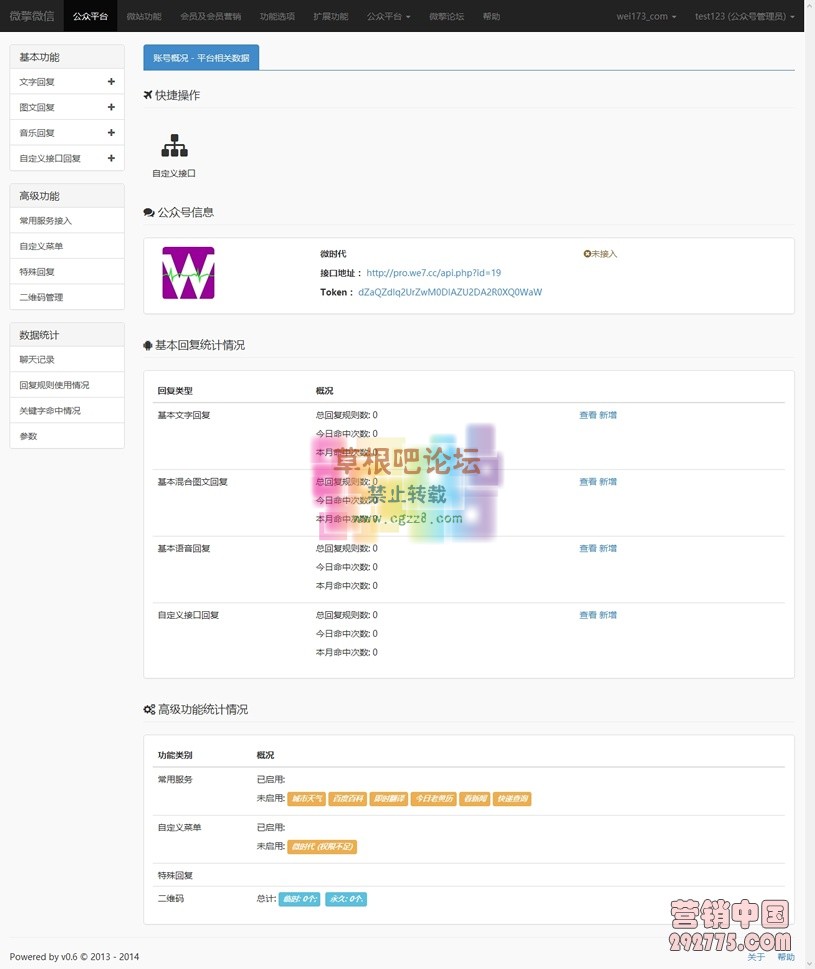Screen dimensions: 815x969
Task: Click 查看 for 基本文字回复
Action: coord(585,414)
